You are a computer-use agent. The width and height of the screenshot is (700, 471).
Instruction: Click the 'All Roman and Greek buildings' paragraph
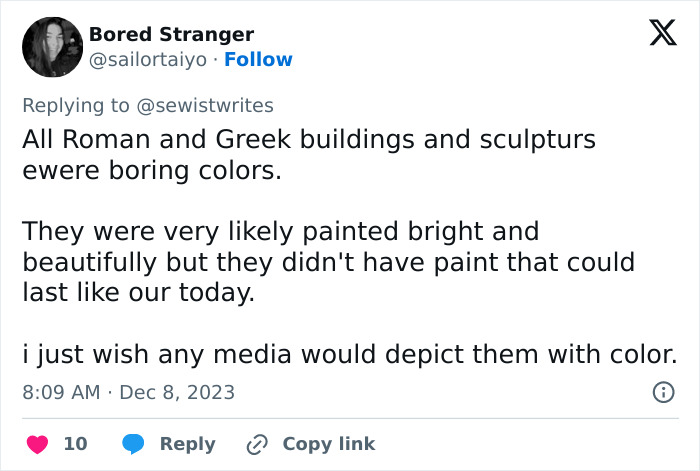[308, 154]
